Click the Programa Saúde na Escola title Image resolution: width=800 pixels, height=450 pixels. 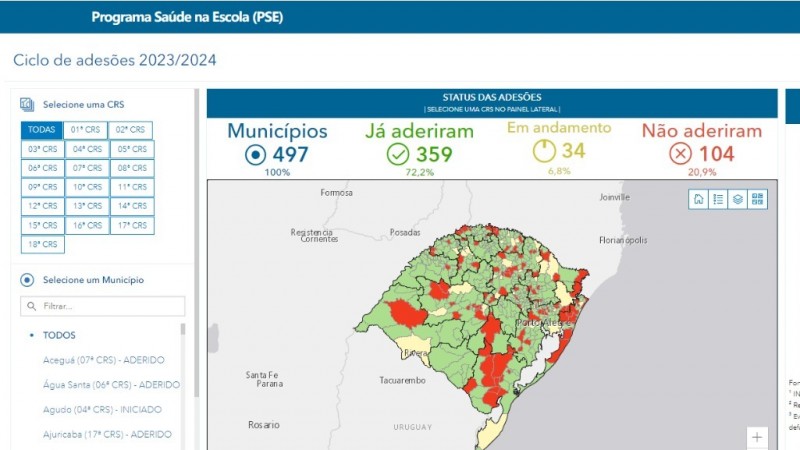186,17
